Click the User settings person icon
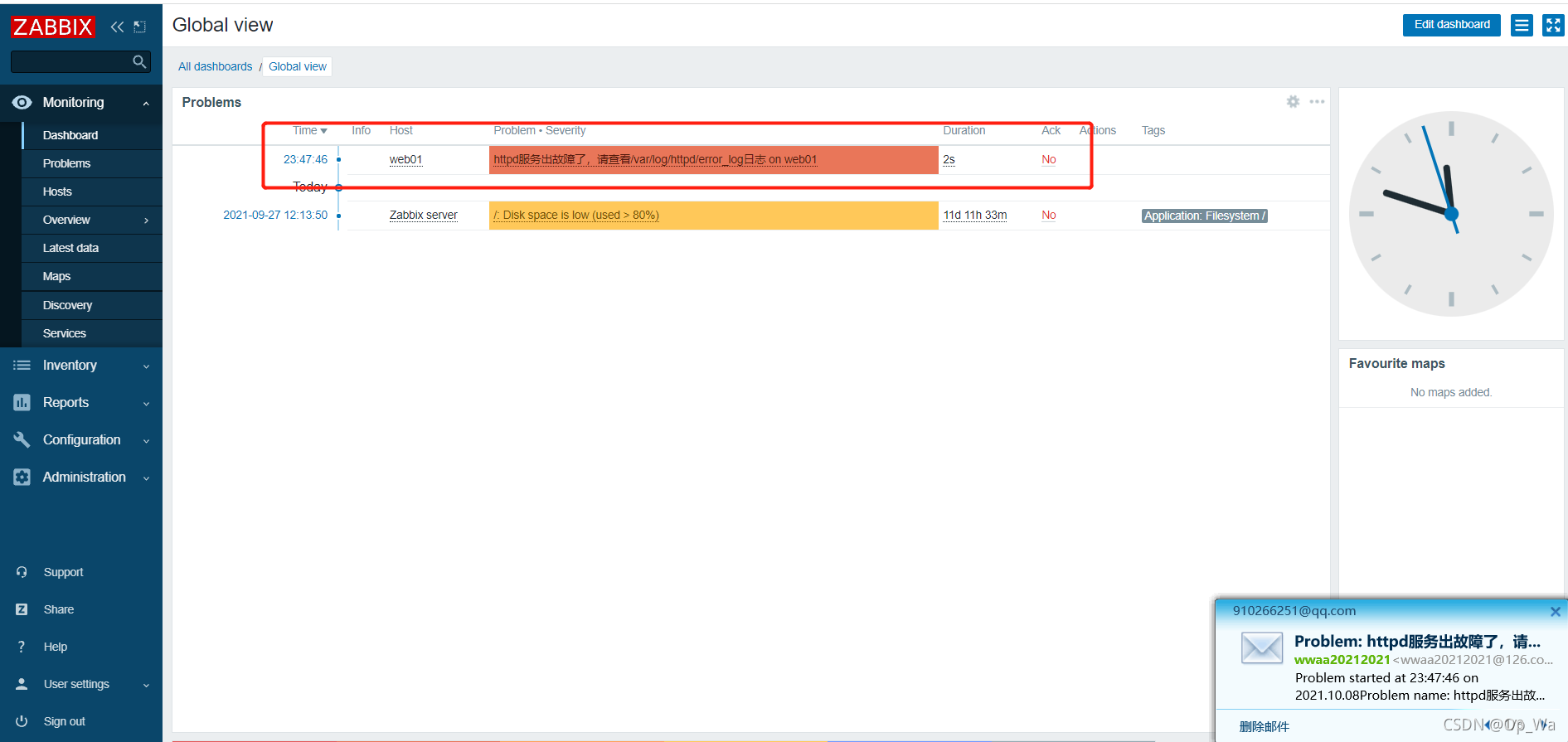Viewport: 1568px width, 742px height. (x=22, y=684)
